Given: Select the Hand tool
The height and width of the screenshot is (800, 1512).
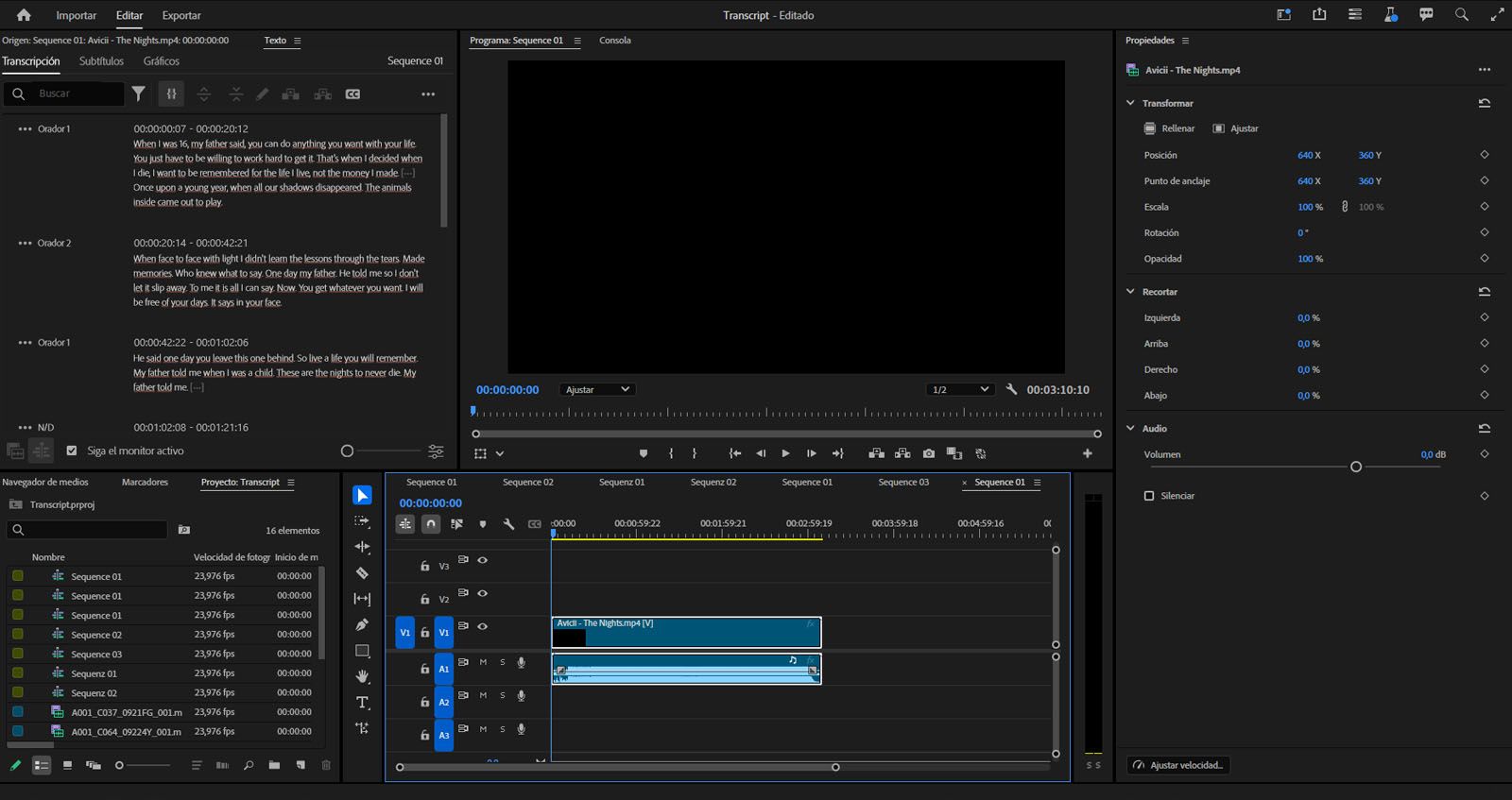Looking at the screenshot, I should tap(362, 676).
